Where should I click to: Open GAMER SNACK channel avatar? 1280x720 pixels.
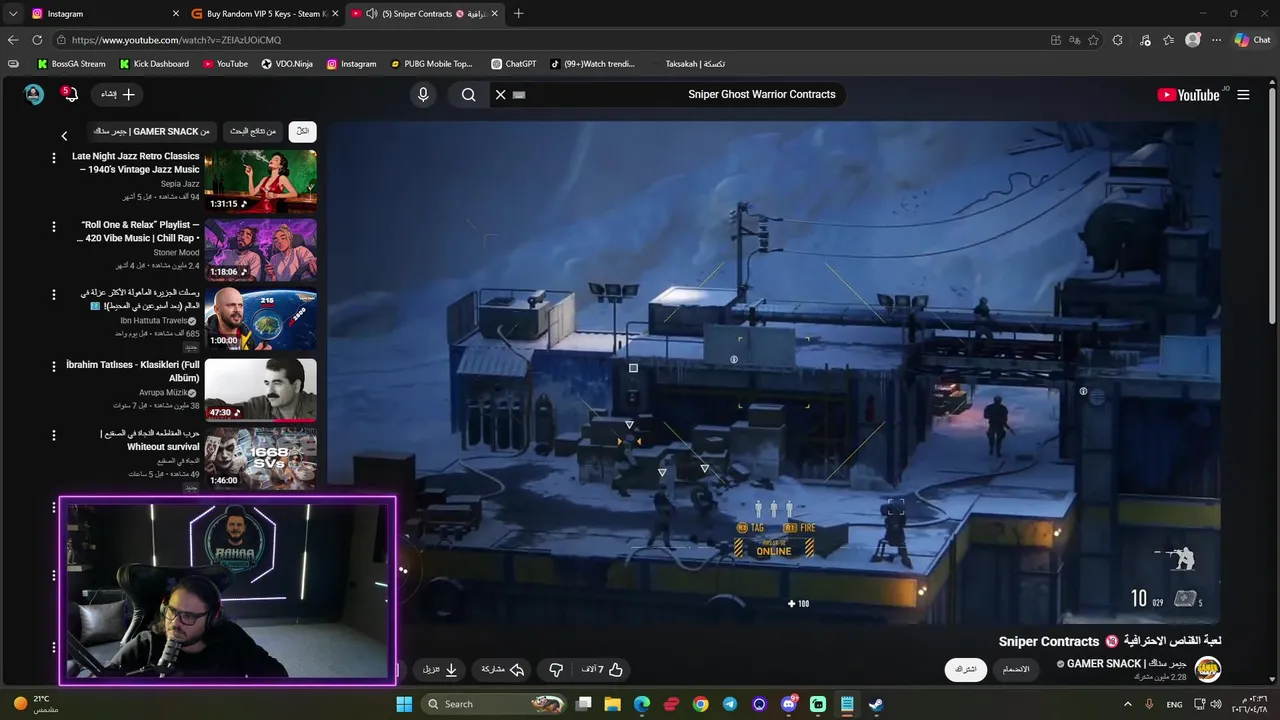point(1208,669)
